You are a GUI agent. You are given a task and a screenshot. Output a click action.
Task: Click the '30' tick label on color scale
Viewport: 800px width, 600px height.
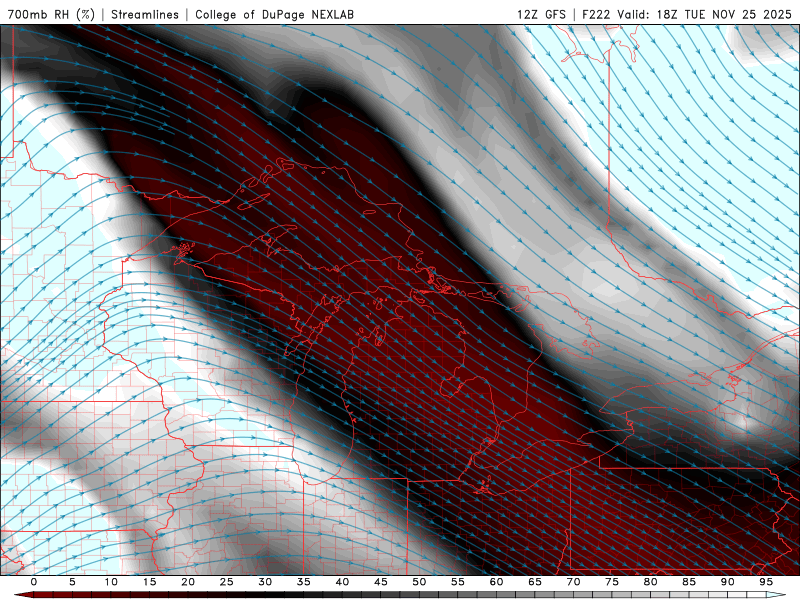point(265,582)
